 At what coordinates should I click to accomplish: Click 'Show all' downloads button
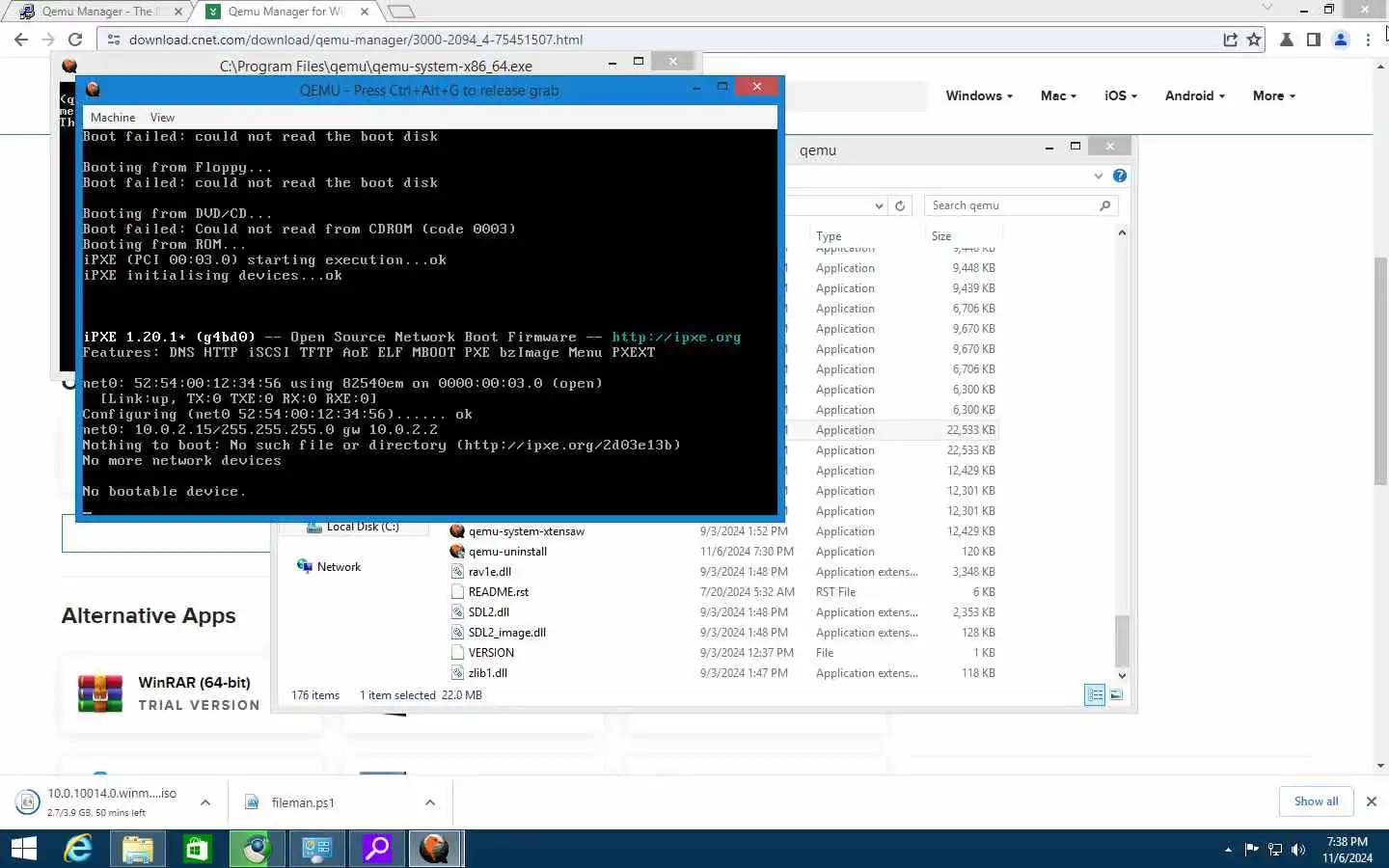coord(1316,801)
